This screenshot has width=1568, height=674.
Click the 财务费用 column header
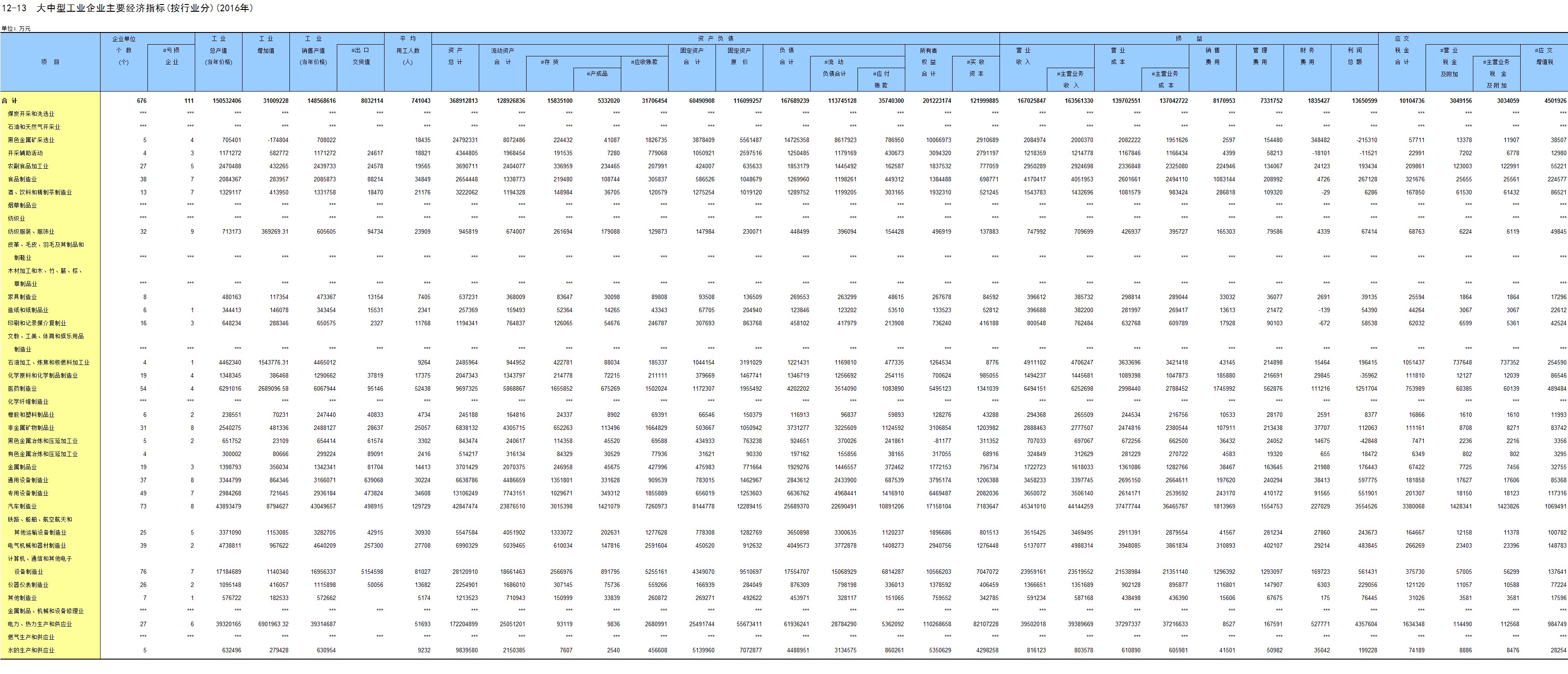(1307, 56)
